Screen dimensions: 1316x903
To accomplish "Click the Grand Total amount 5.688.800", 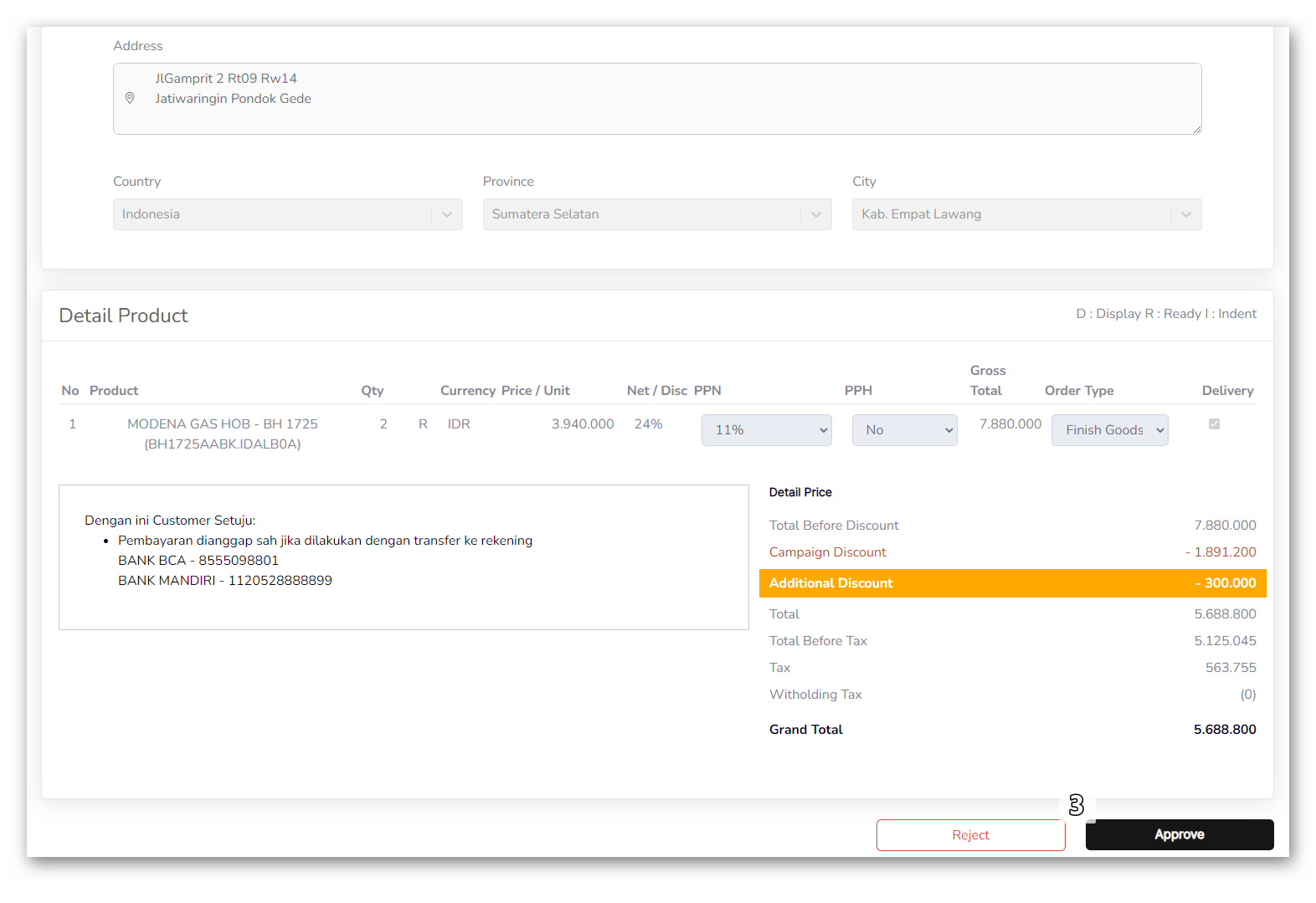I will 1224,730.
